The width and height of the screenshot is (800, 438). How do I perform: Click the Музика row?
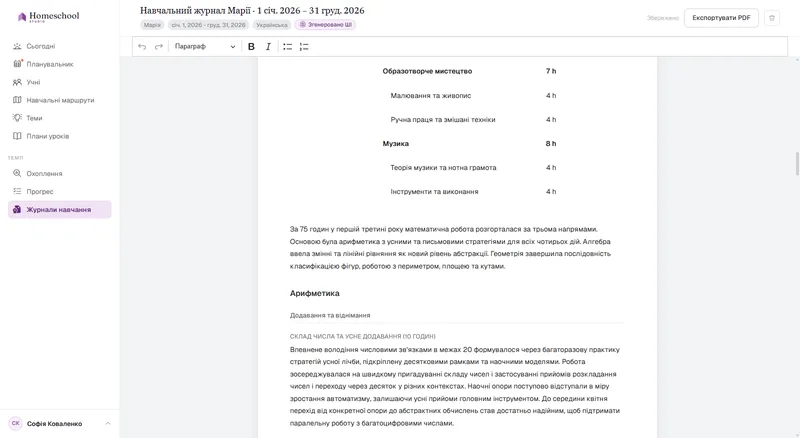[x=469, y=143]
